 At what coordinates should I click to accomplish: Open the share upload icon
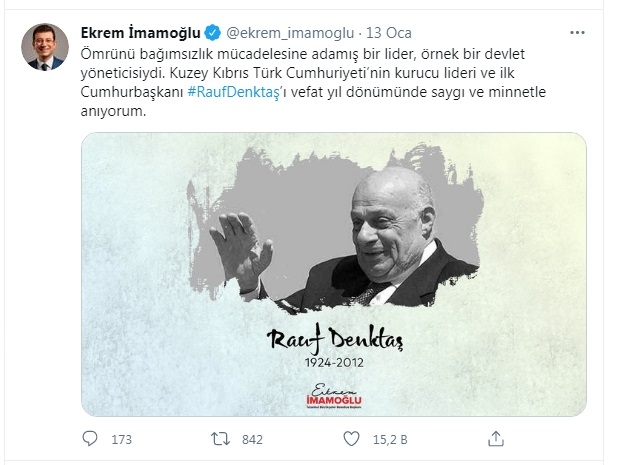(496, 439)
